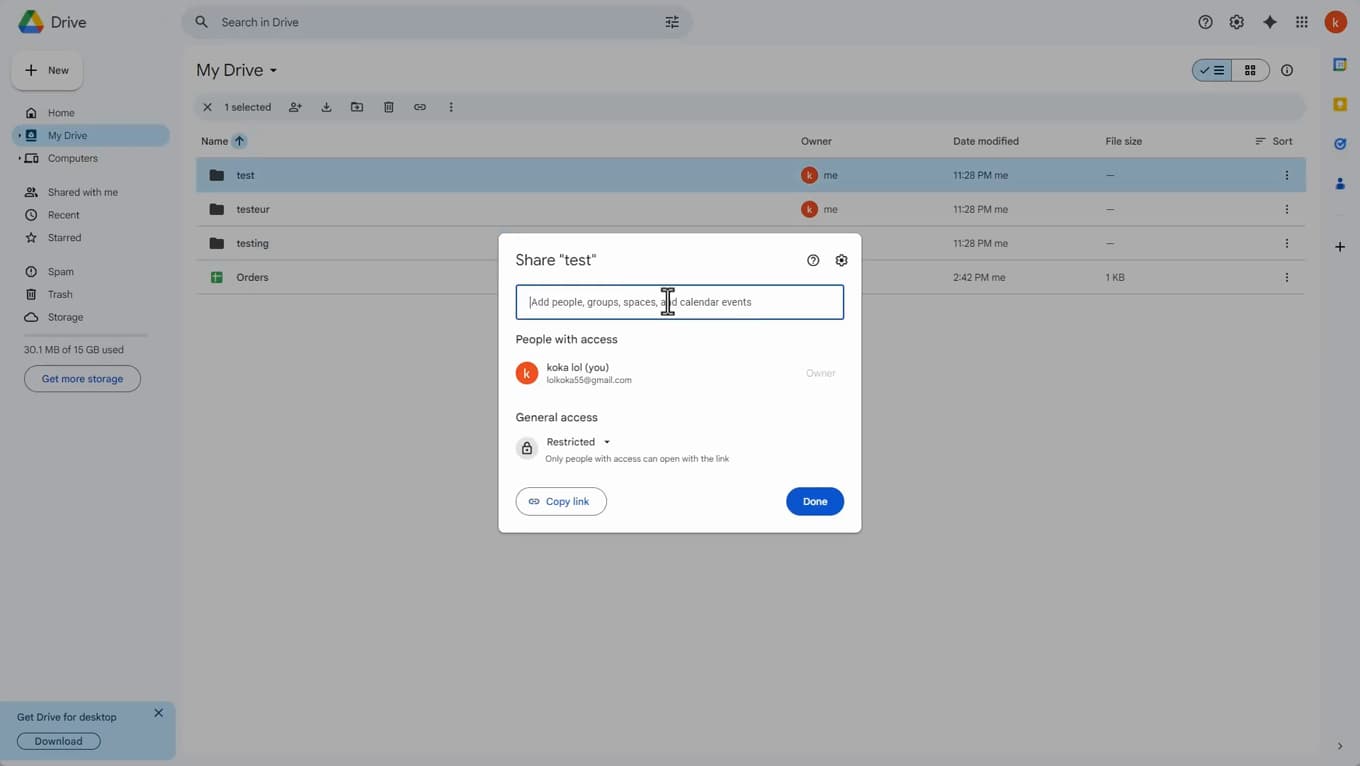
Task: Click the Share toolbar icon
Action: click(295, 107)
